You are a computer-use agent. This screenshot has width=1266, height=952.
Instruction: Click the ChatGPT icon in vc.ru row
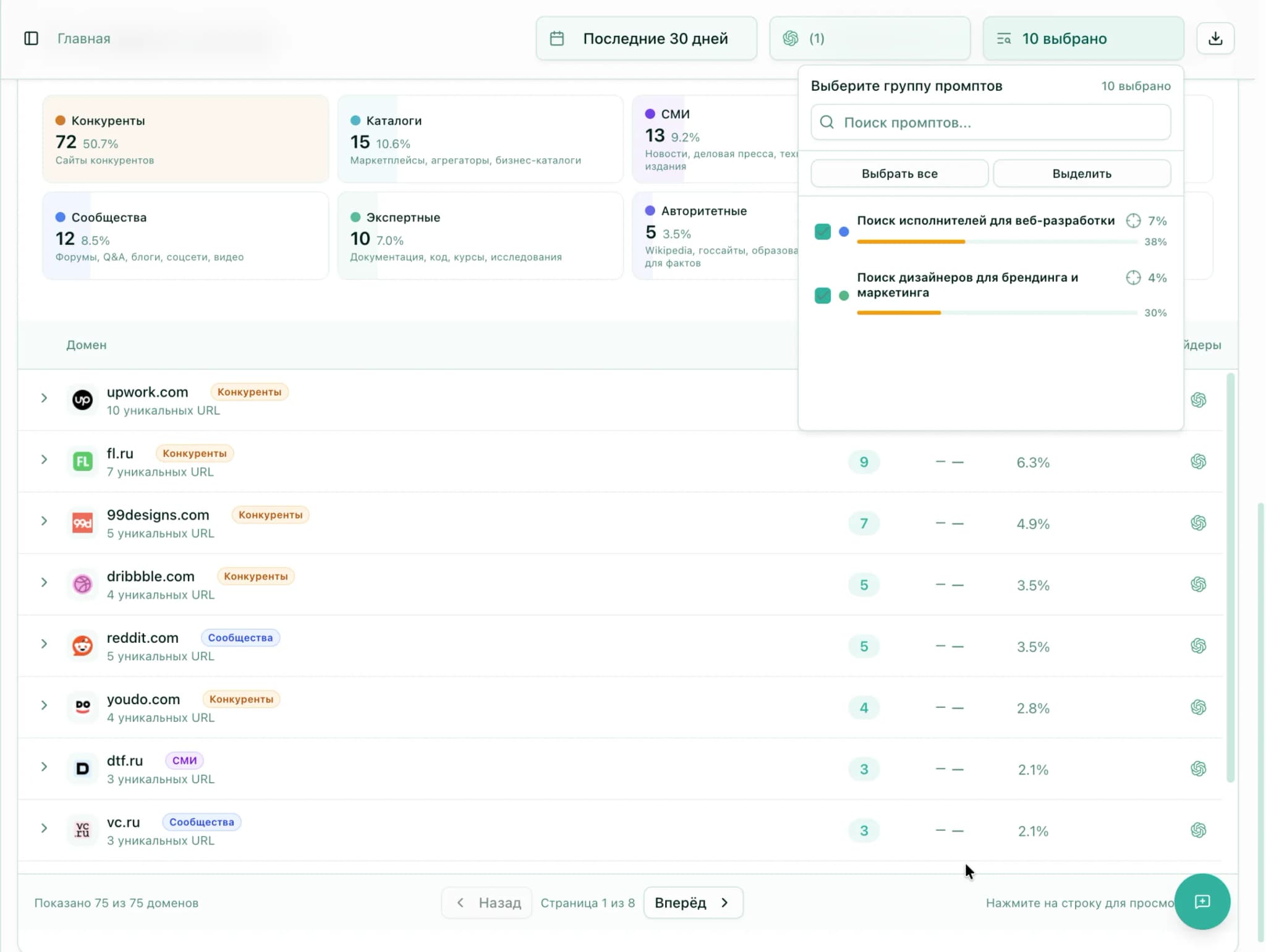click(x=1199, y=830)
